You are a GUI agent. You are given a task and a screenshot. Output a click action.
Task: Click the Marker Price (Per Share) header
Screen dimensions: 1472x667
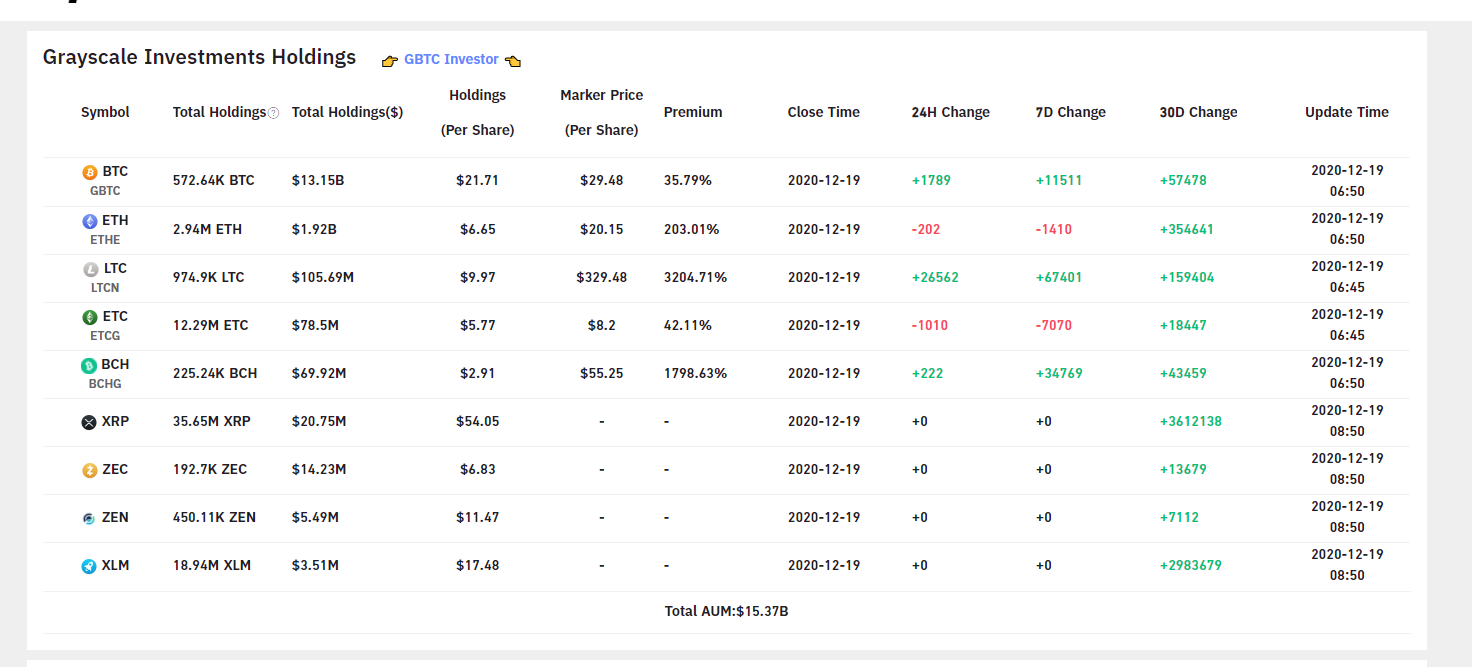point(601,112)
